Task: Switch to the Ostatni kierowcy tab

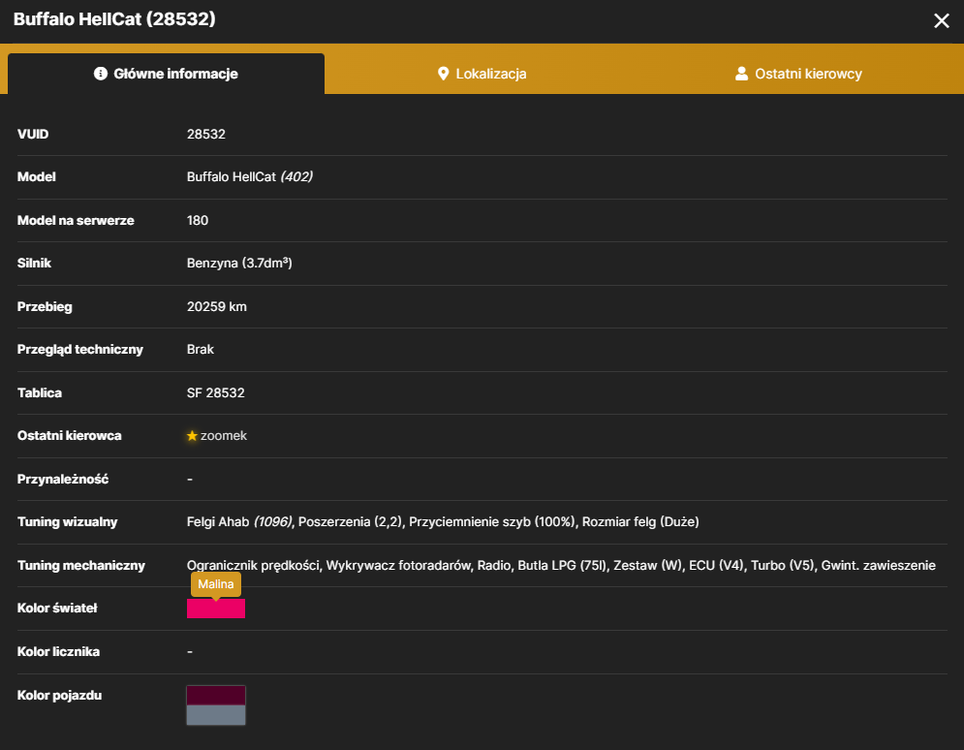Action: coord(799,74)
